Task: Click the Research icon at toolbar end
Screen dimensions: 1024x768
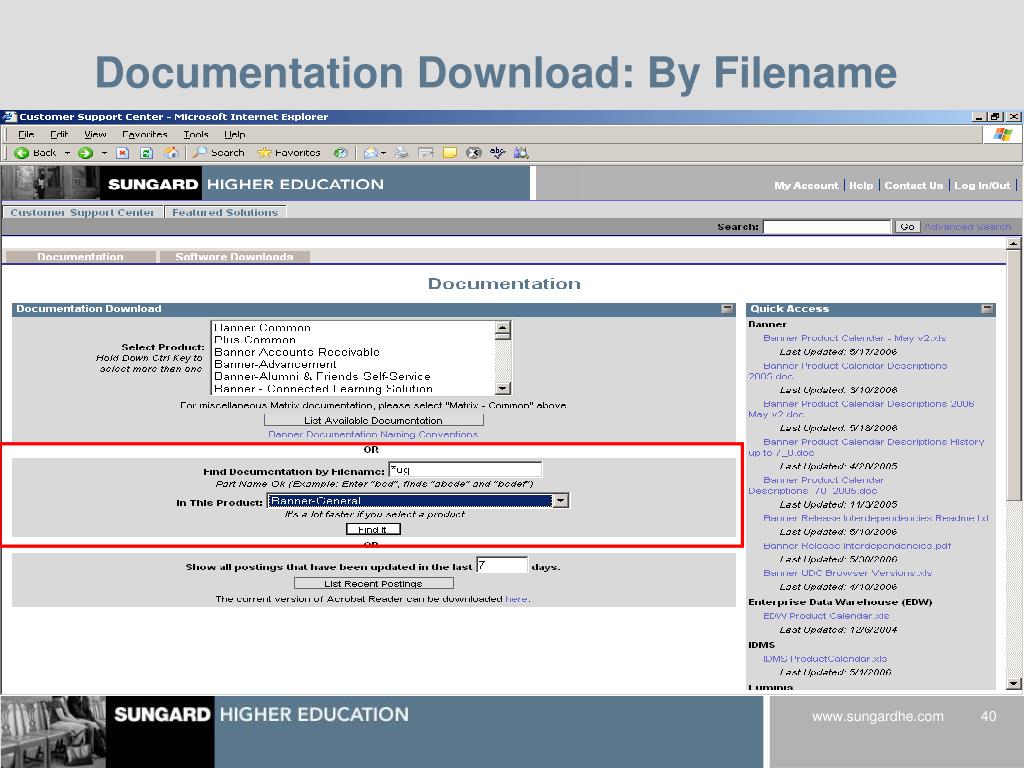Action: 521,153
